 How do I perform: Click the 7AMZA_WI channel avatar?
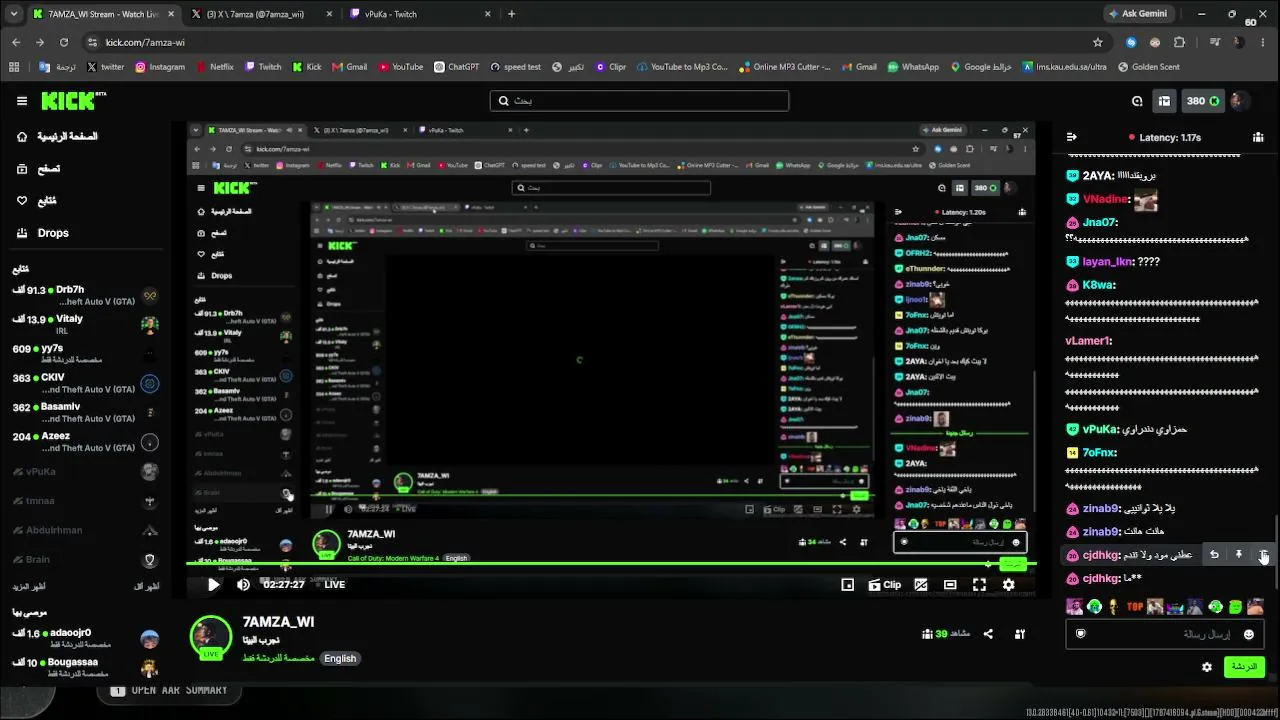click(x=211, y=636)
